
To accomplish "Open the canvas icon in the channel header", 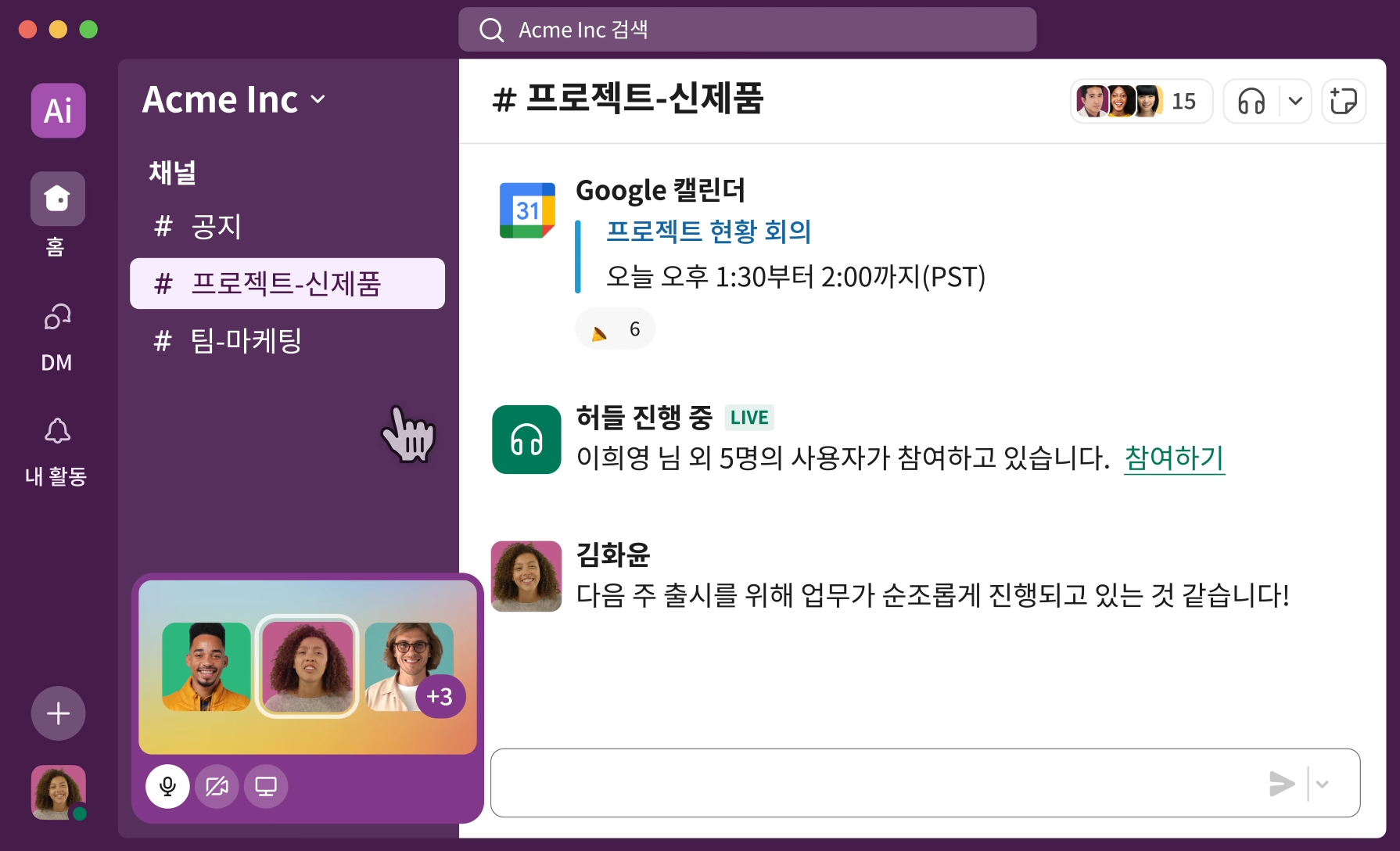I will 1344,101.
